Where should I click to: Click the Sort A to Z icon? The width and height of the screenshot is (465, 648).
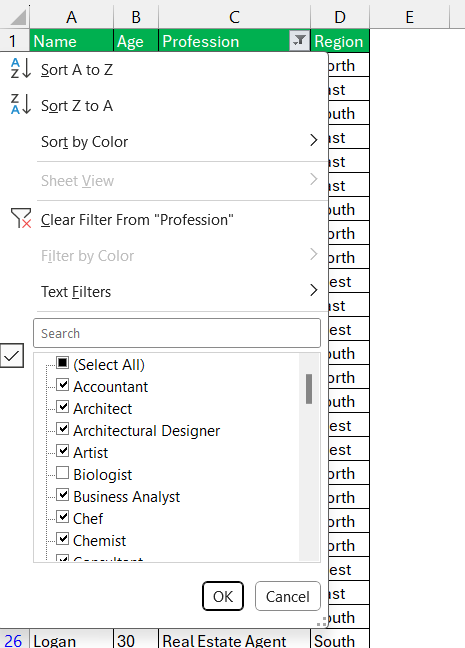[21, 69]
